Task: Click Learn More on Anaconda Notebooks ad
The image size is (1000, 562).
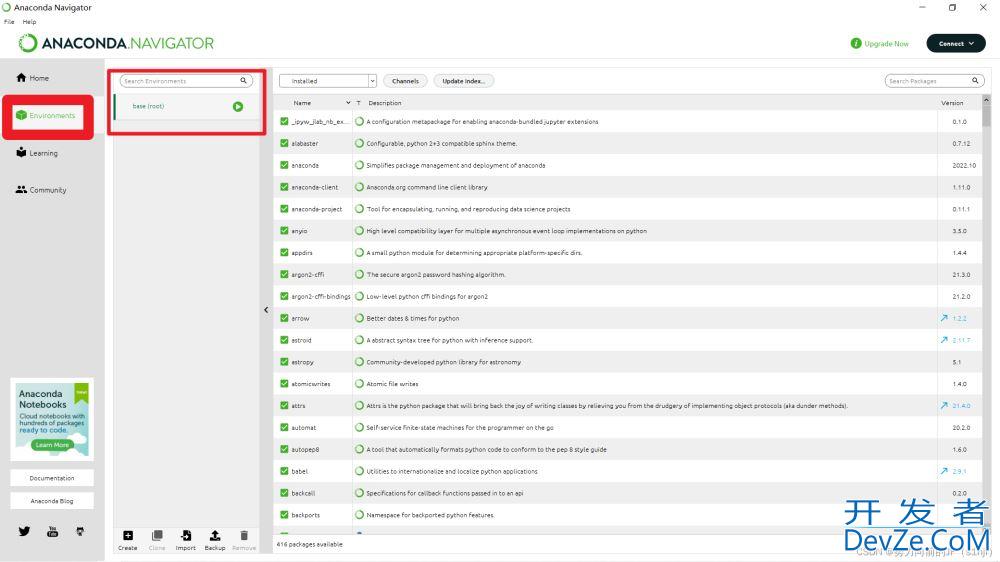Action: pos(52,445)
